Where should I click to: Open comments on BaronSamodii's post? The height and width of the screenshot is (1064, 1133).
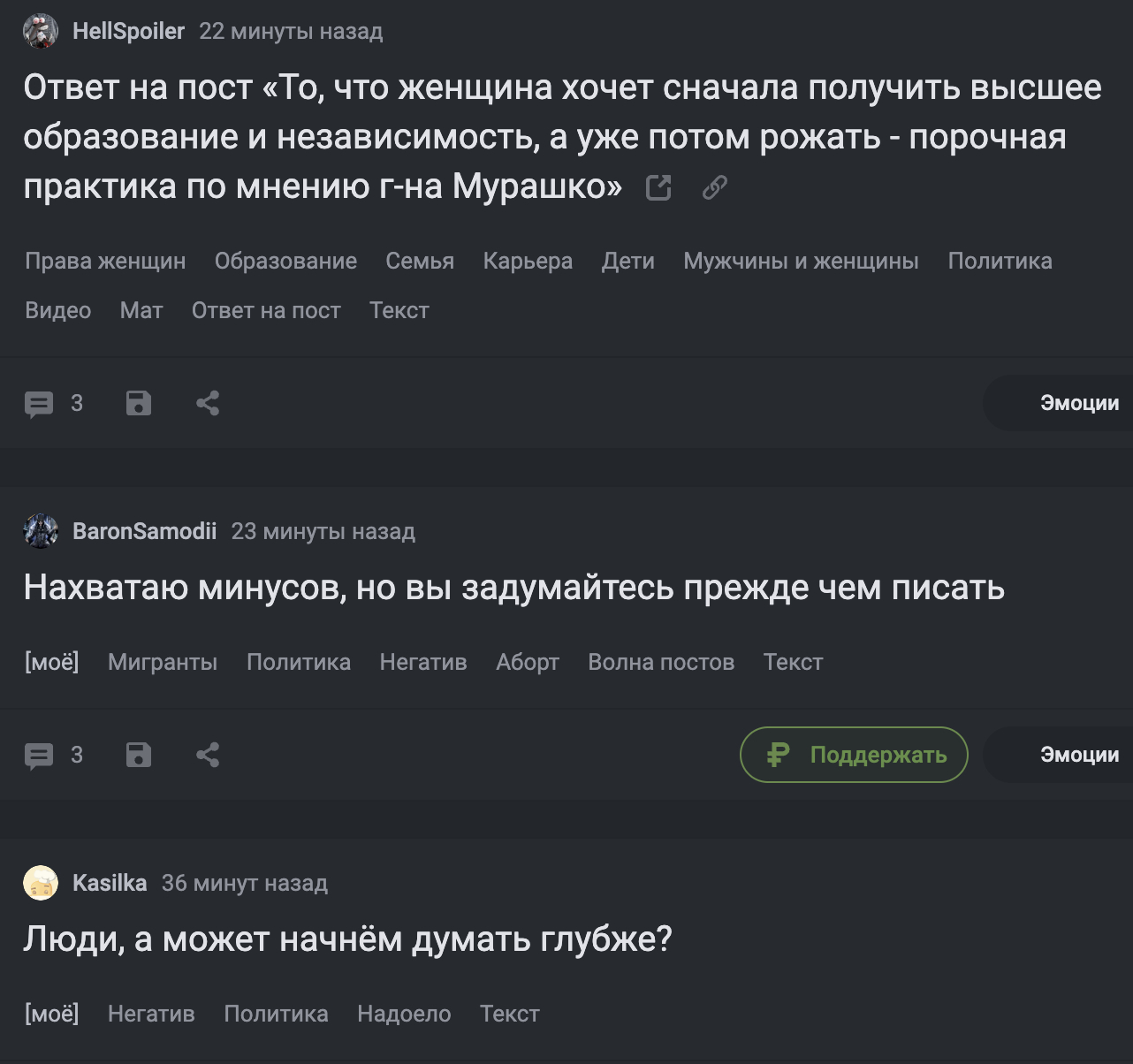[x=40, y=756]
